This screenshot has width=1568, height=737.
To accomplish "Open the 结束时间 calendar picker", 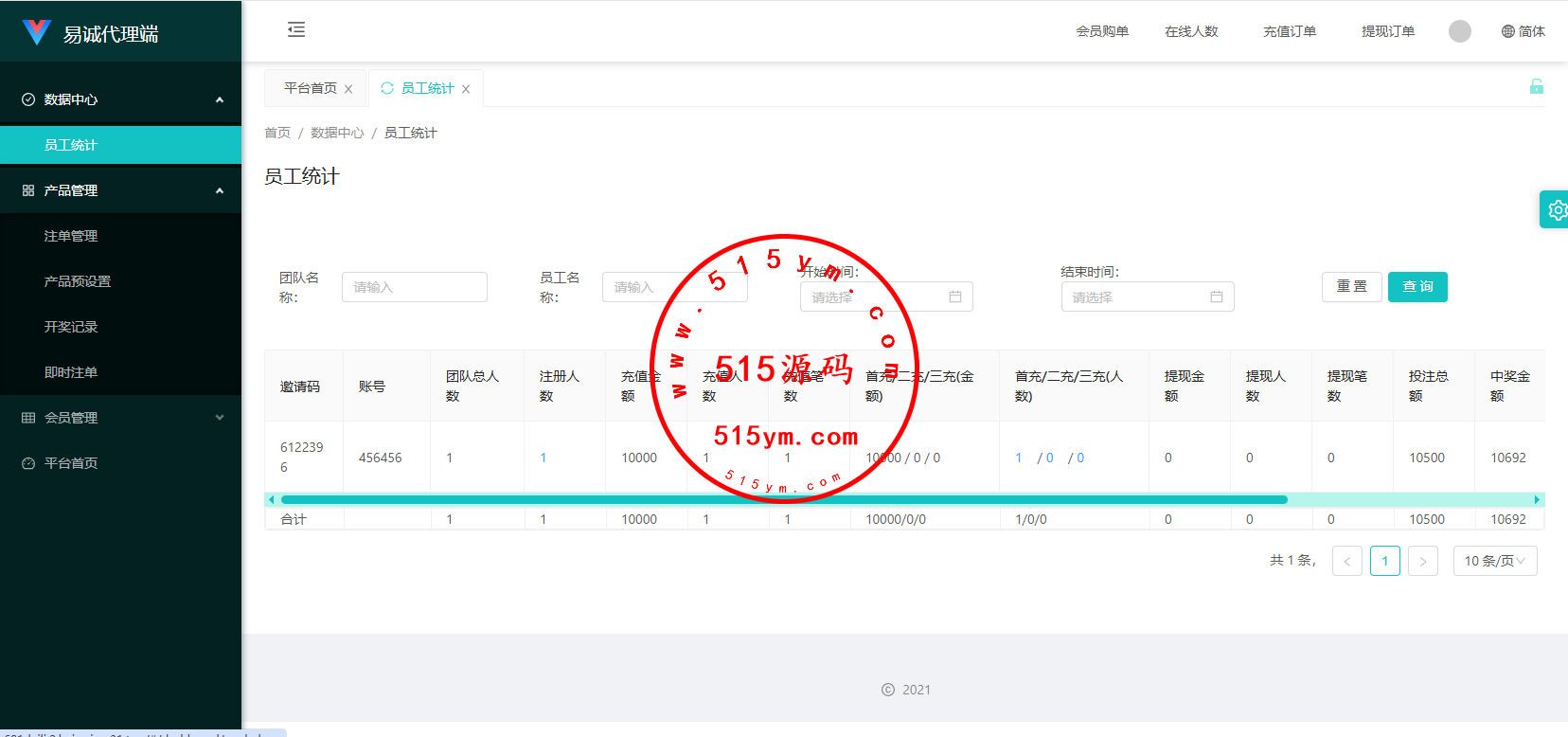I will point(1217,297).
